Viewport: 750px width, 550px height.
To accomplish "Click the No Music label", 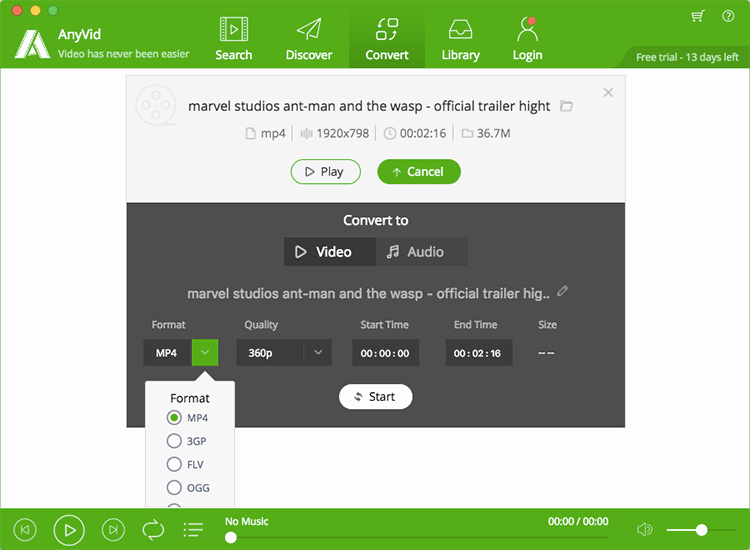I will pyautogui.click(x=247, y=521).
